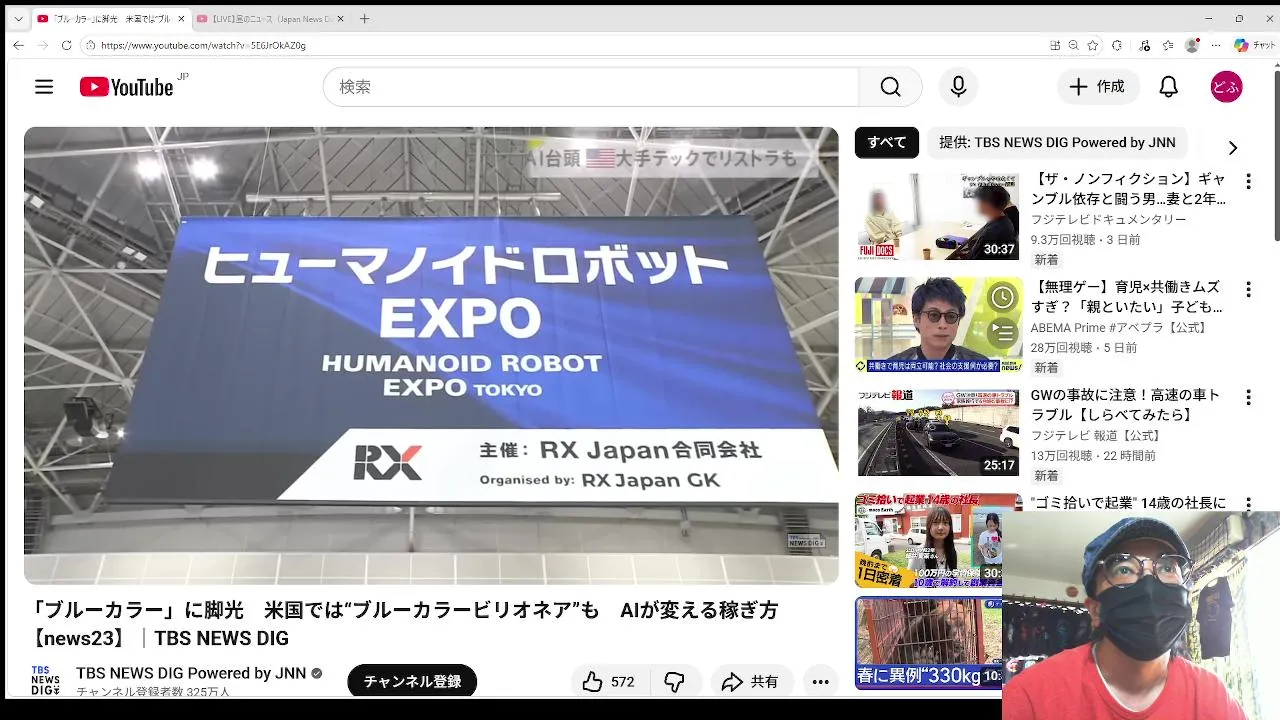Open the split screen apps icon in address bar

[1055, 45]
